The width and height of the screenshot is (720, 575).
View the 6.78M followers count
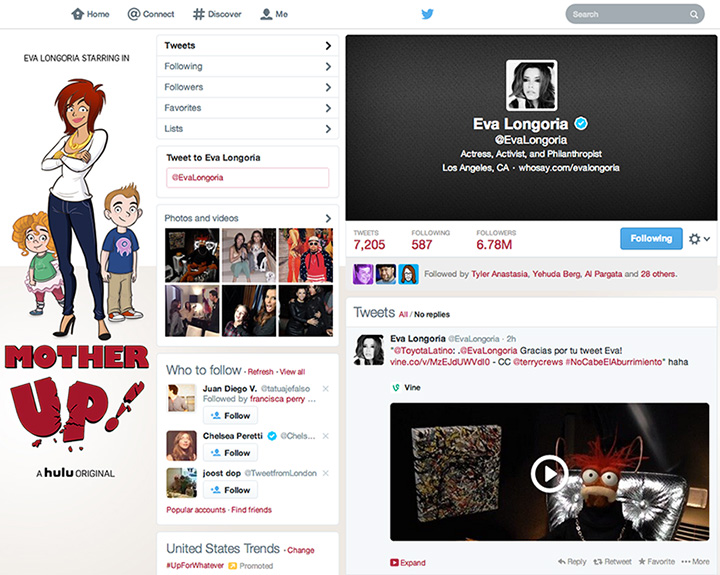(x=496, y=240)
